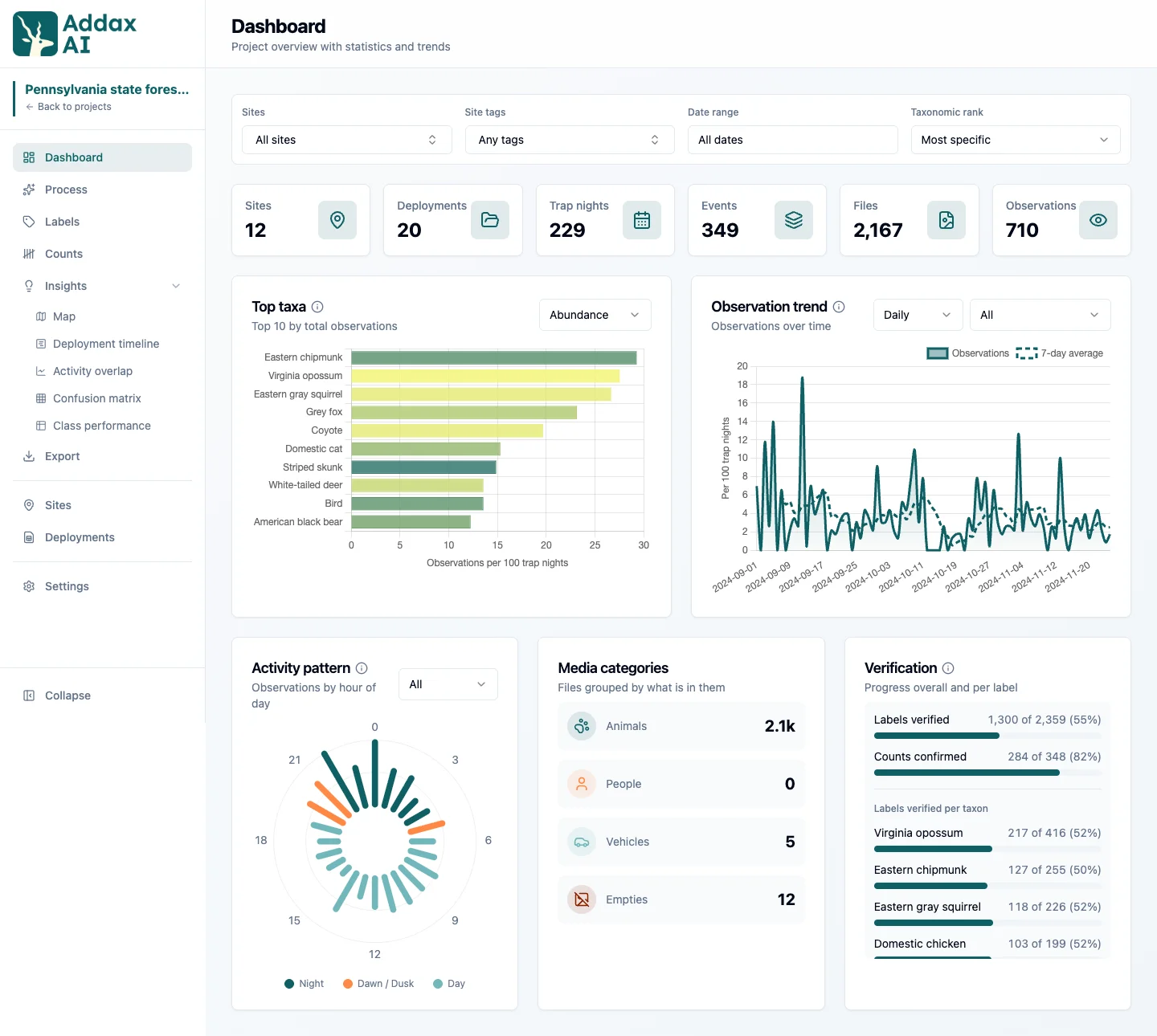Open the All dropdown in Activity pattern
The width and height of the screenshot is (1157, 1036).
pyautogui.click(x=448, y=684)
